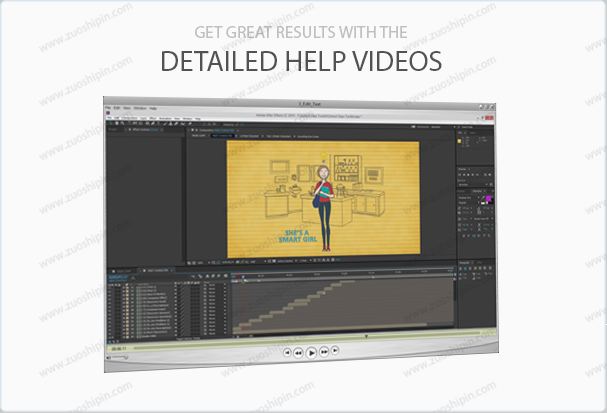Image resolution: width=607 pixels, height=413 pixels.
Task: Click the fast-forward button in player controls
Action: [325, 352]
